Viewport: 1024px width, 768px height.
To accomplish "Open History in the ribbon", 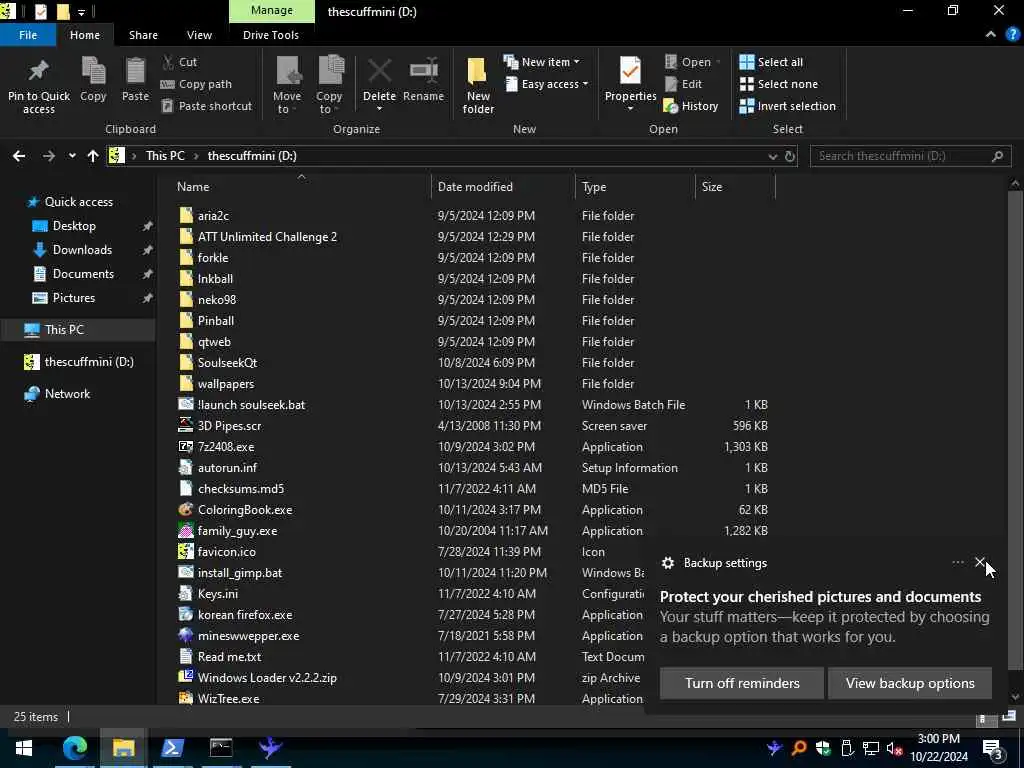I will coord(691,106).
